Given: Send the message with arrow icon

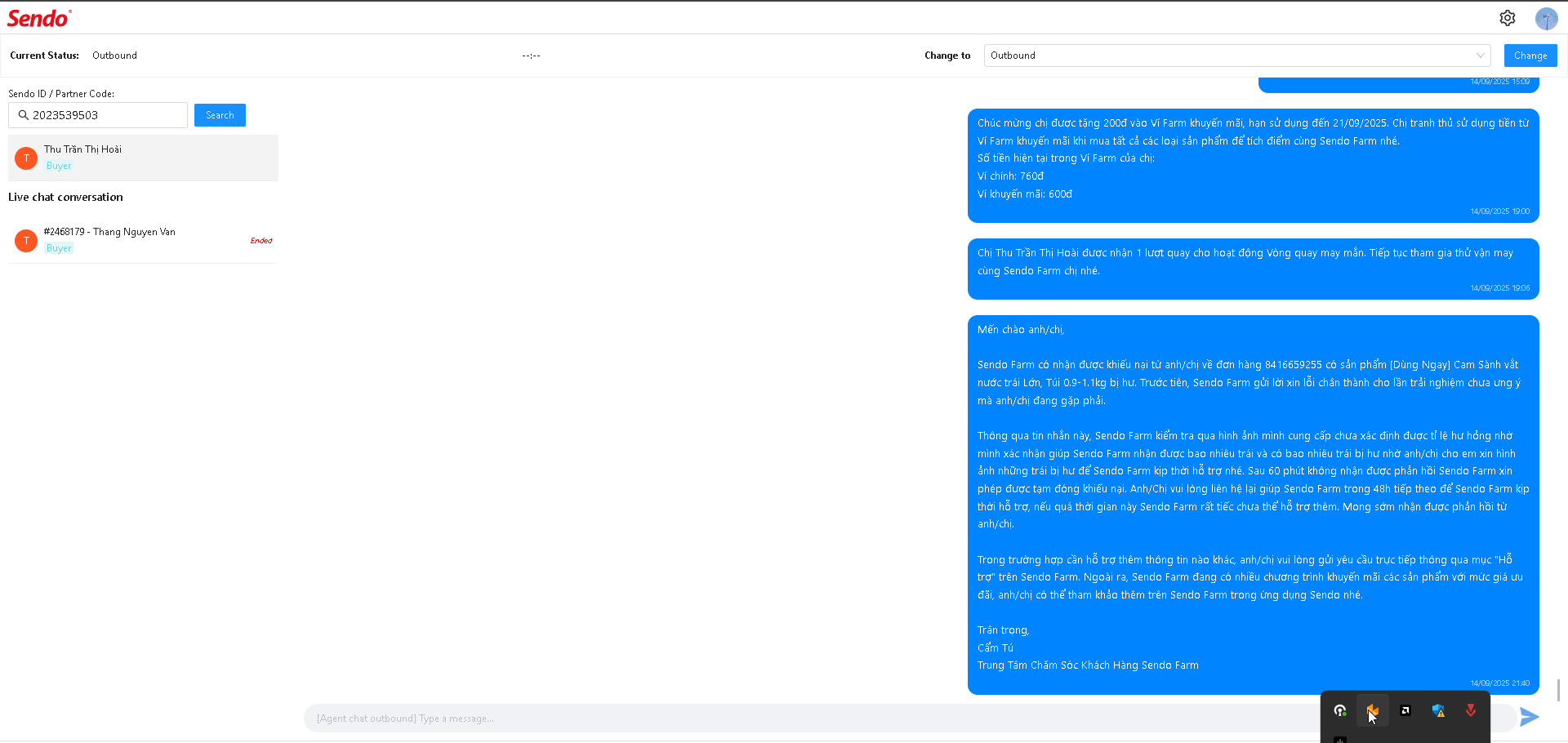Looking at the screenshot, I should coord(1530,717).
